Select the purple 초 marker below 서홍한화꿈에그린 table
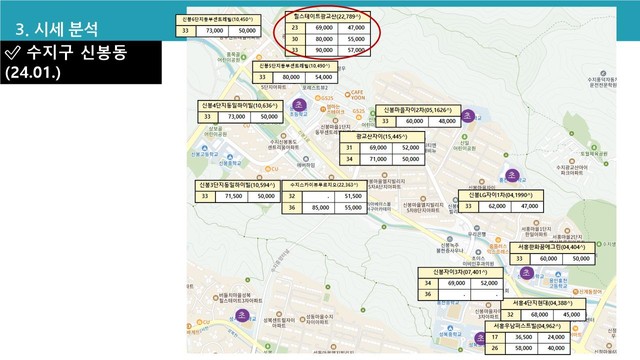Screen dimensions: 640x360 526,272
